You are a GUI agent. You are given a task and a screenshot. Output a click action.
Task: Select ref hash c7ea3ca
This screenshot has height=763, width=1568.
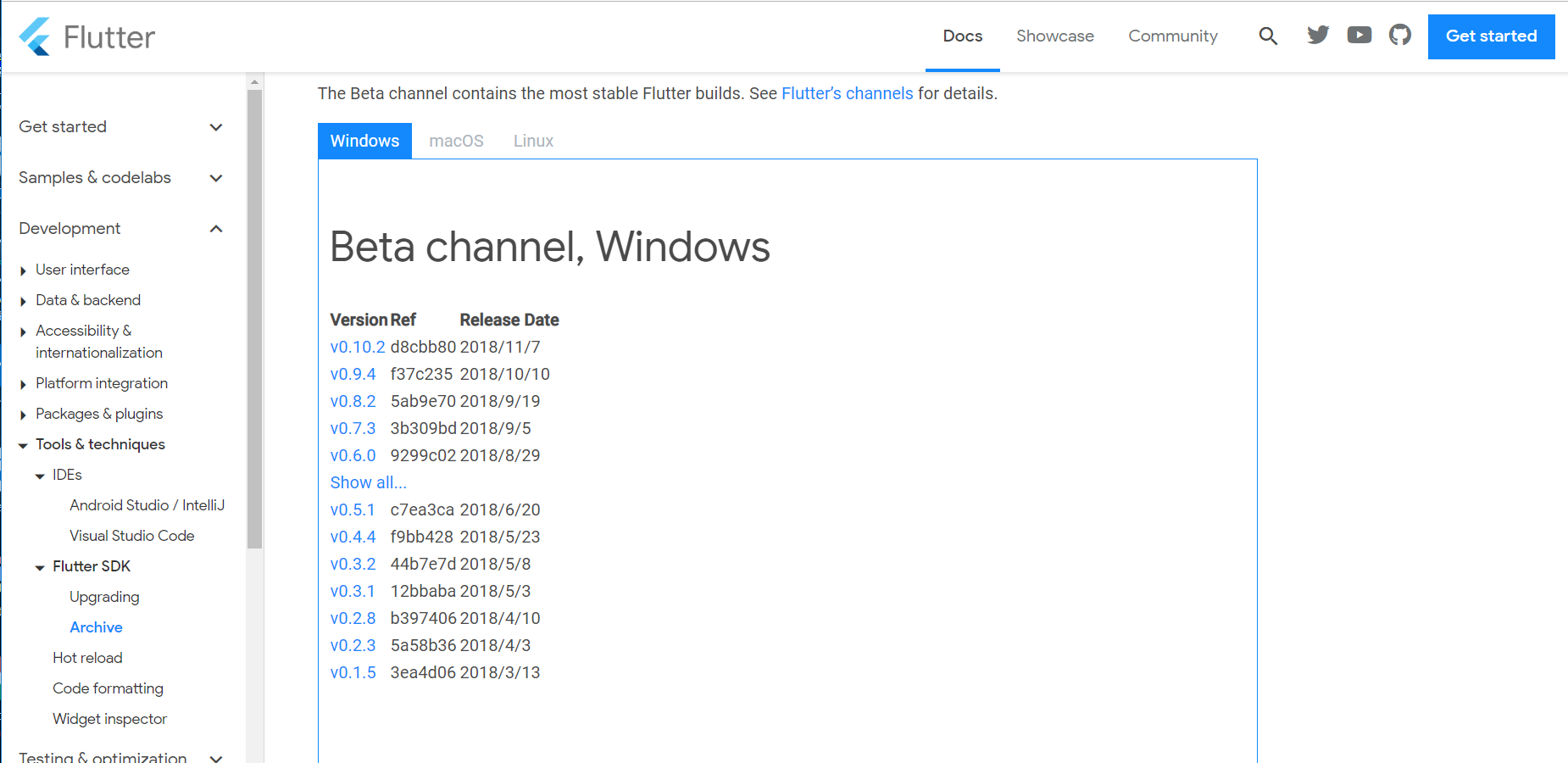(x=422, y=510)
